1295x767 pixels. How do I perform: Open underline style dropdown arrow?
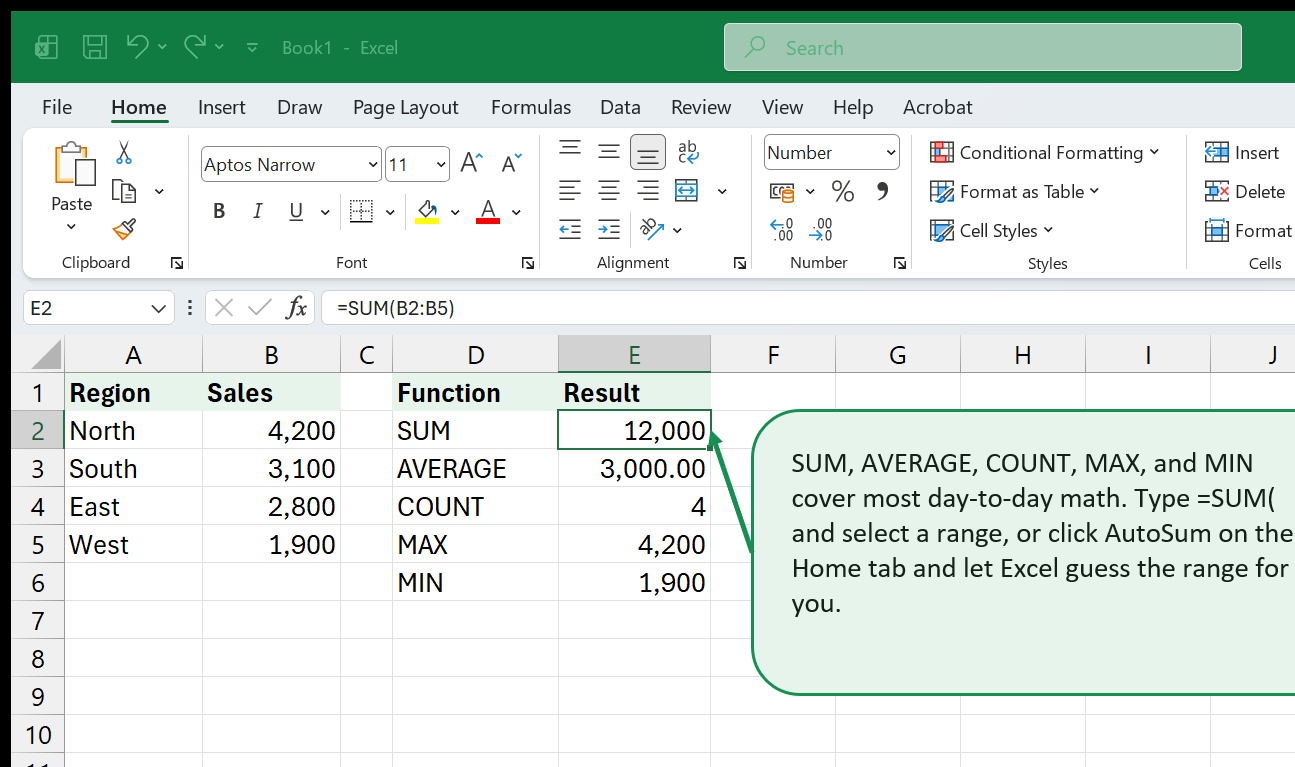point(324,212)
